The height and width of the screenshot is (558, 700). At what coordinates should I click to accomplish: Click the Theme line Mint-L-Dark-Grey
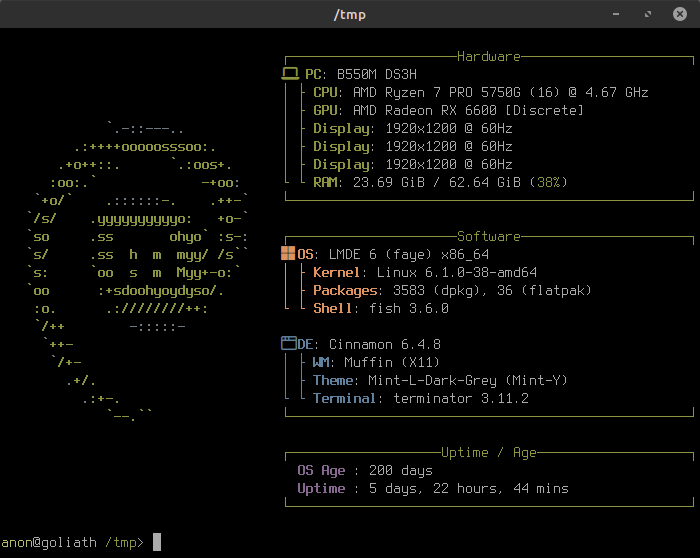[440, 380]
